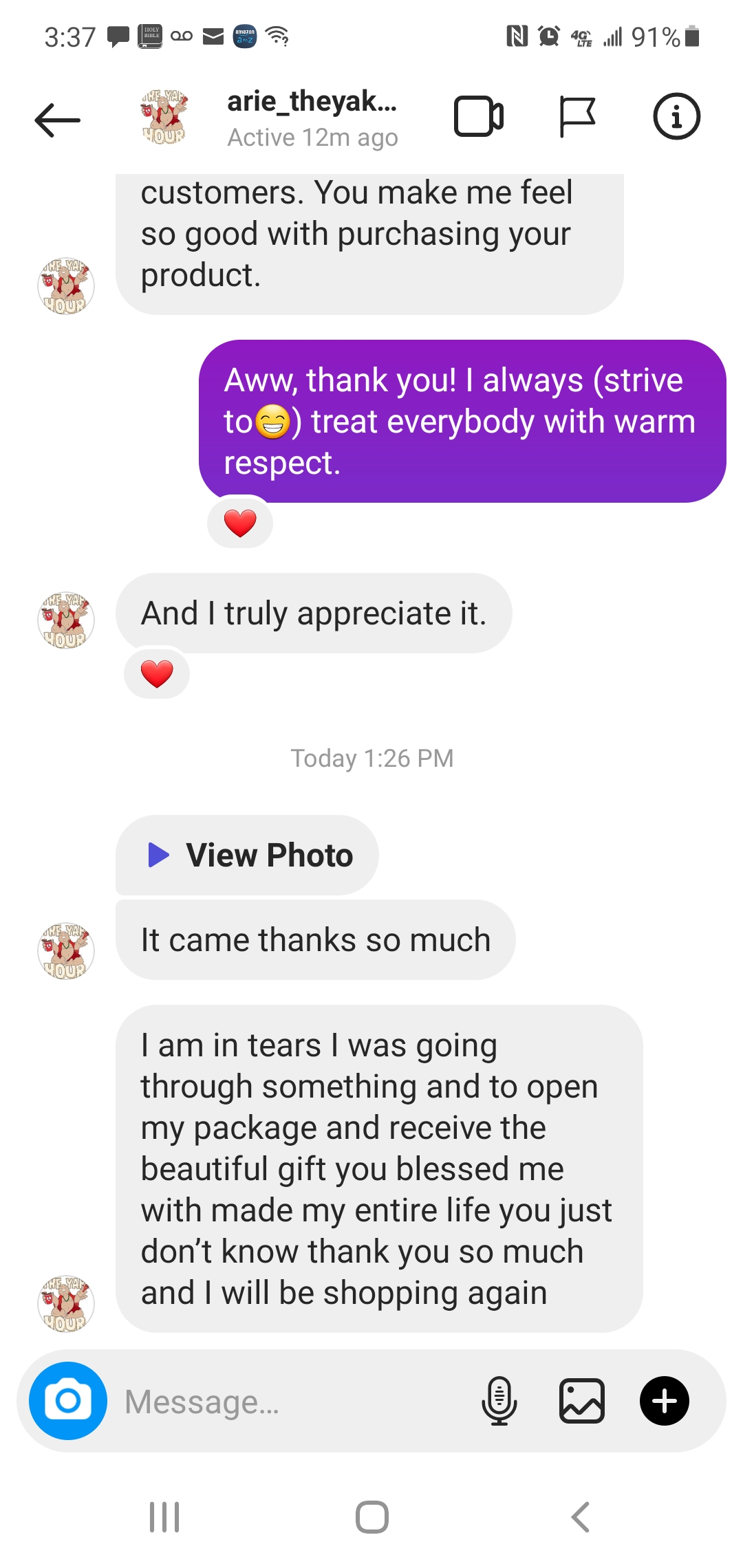The image size is (743, 1568).
Task: Open conversation info details icon
Action: (x=676, y=116)
